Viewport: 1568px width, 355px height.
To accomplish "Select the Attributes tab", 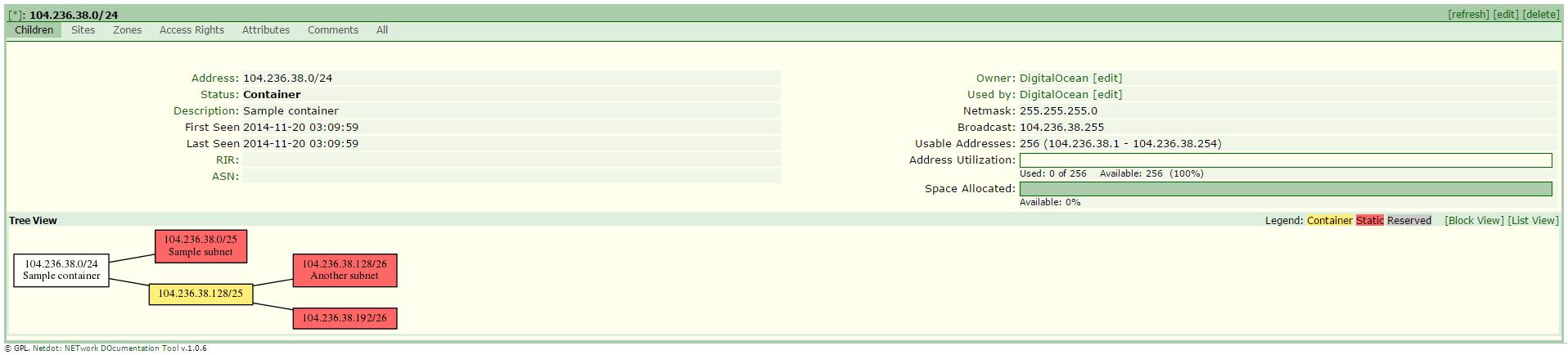I will [265, 30].
